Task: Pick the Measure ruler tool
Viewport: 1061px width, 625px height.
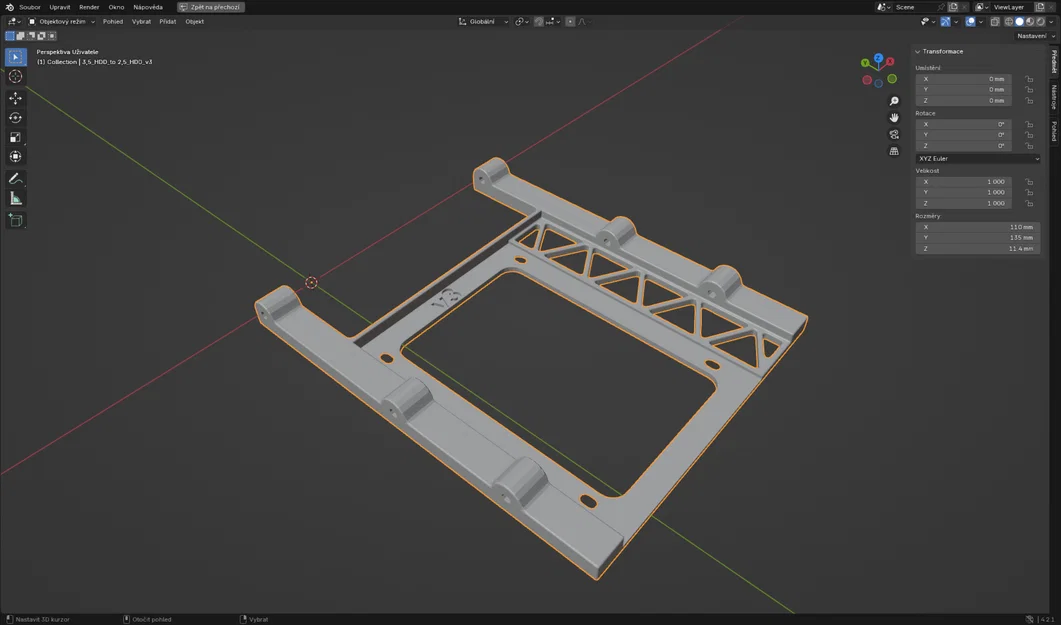Action: (16, 198)
